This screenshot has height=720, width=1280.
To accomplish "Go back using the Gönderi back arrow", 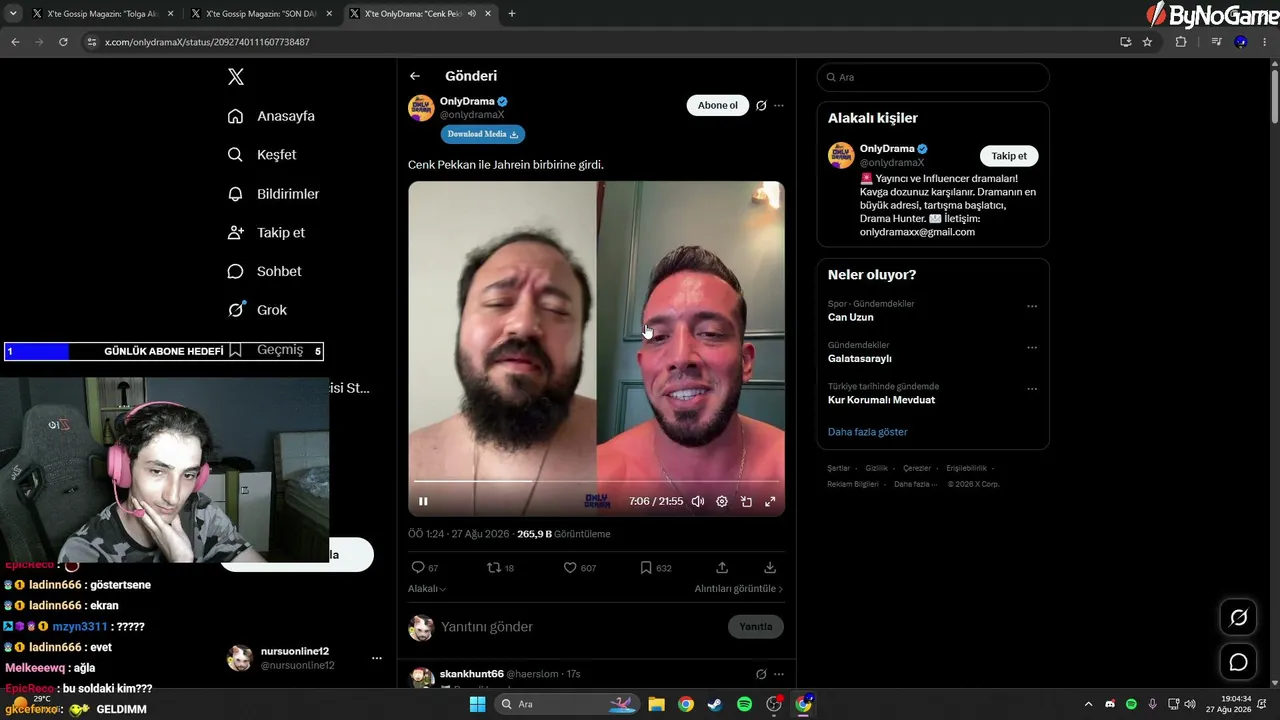I will click(x=415, y=76).
